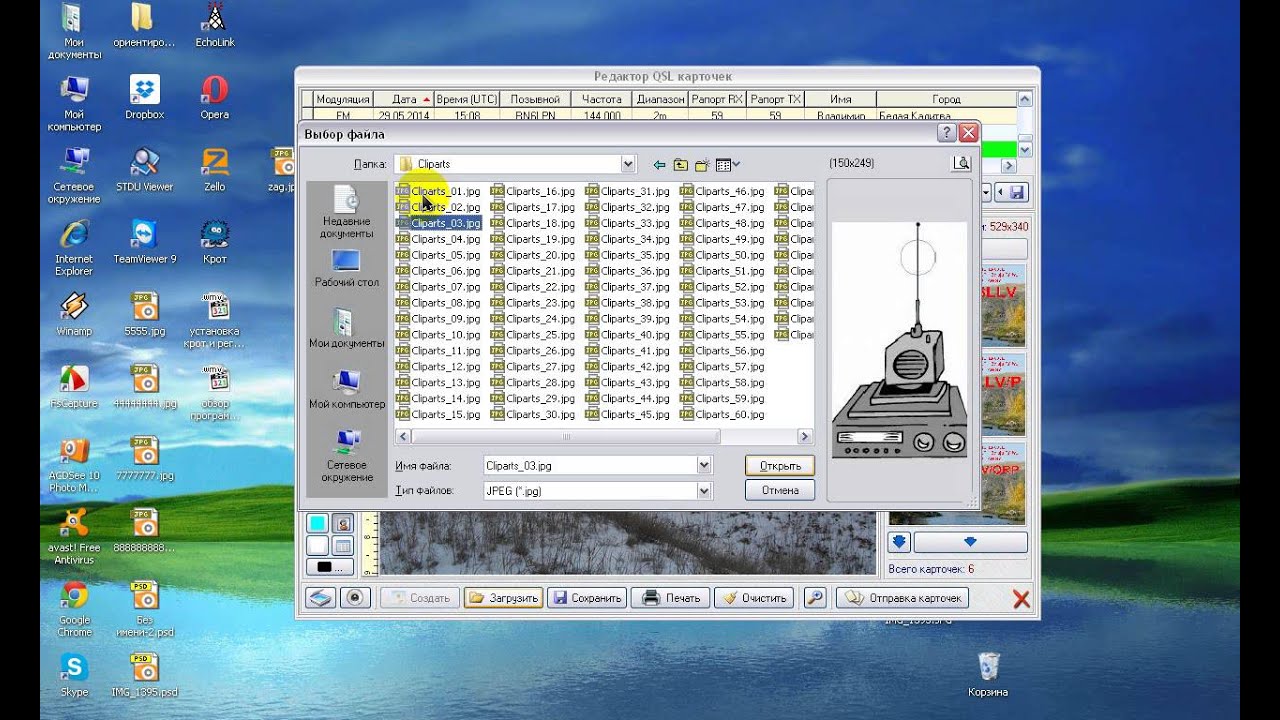This screenshot has width=1280, height=720.
Task: Click the preview magnifier icon in dialog
Action: coord(961,163)
